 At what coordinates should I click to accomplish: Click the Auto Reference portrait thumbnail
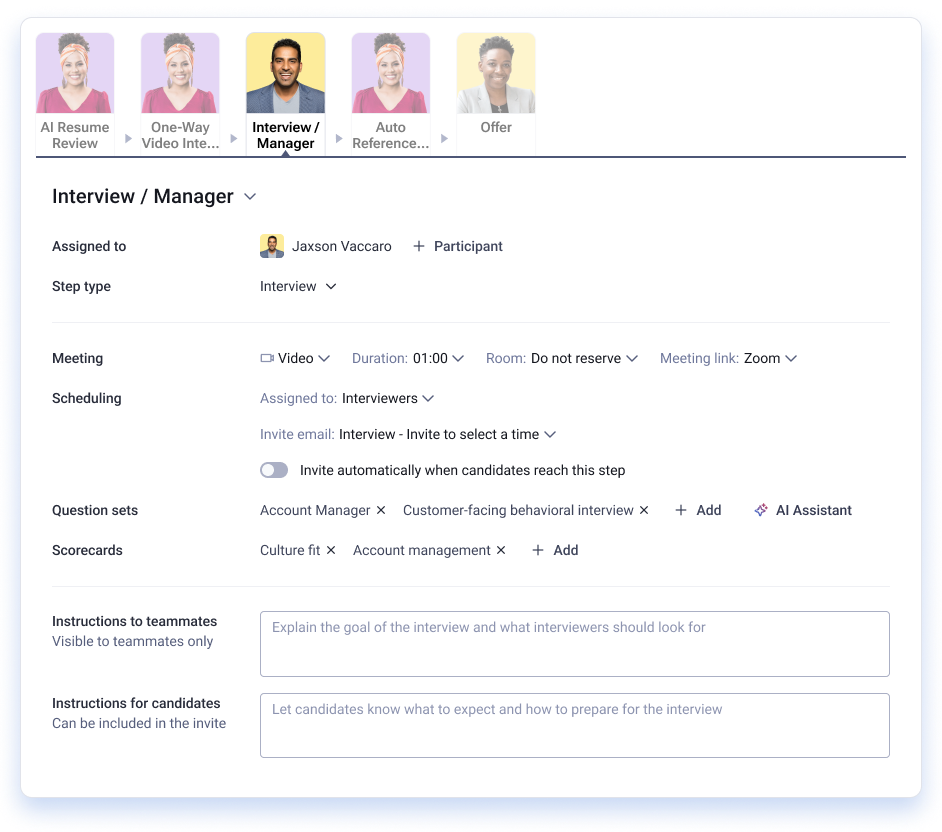(x=390, y=73)
